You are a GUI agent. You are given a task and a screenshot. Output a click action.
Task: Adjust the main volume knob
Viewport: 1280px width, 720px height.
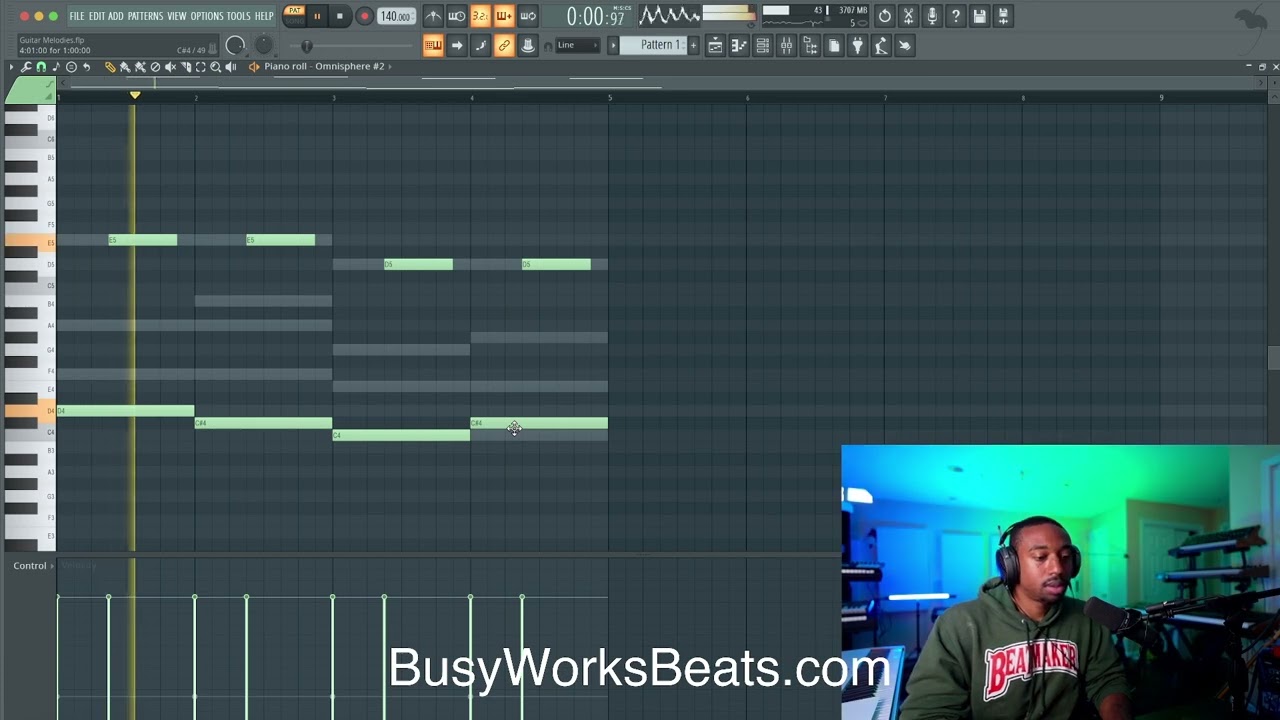[235, 45]
